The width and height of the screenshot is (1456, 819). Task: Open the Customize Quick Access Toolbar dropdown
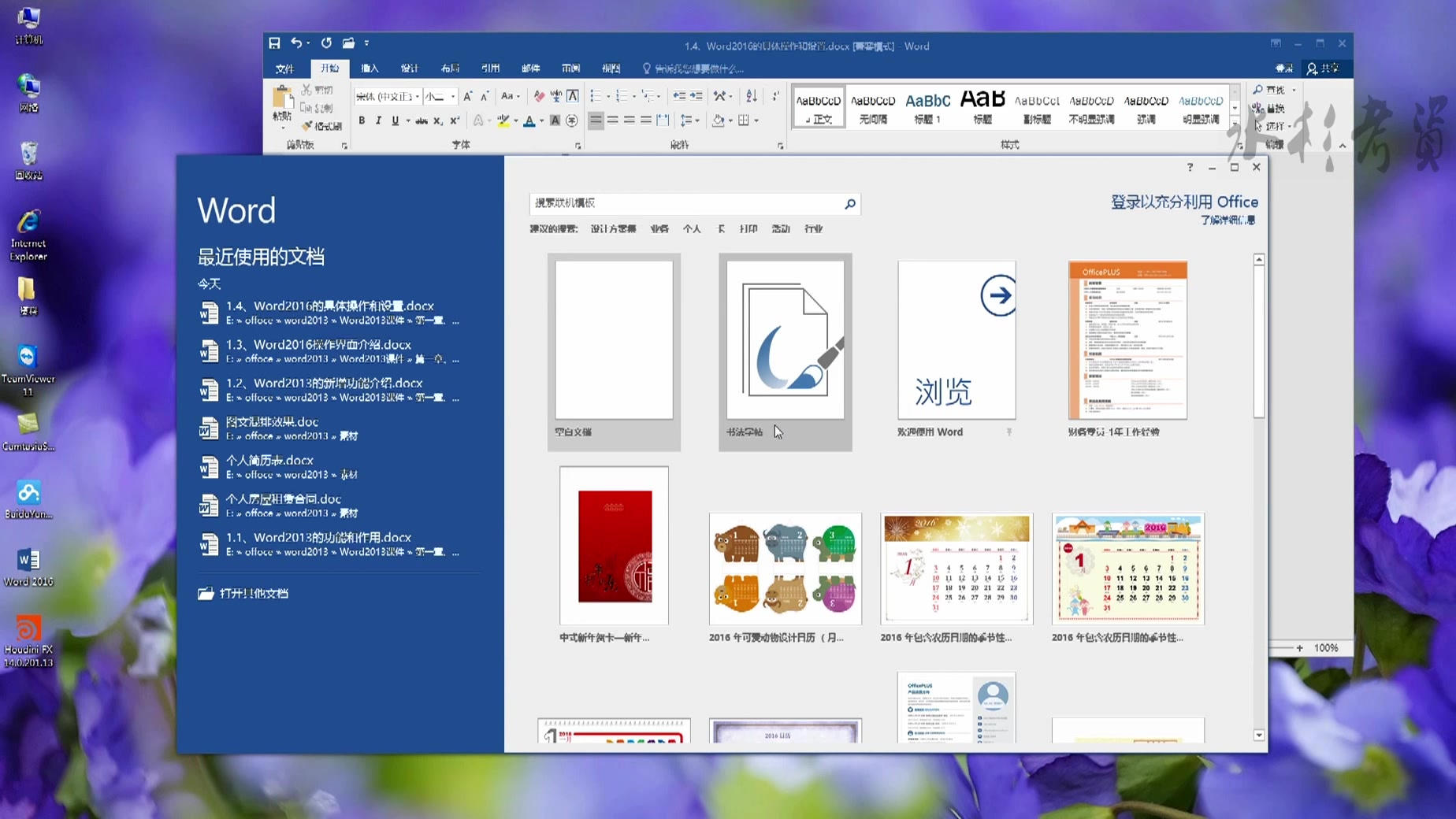tap(366, 43)
